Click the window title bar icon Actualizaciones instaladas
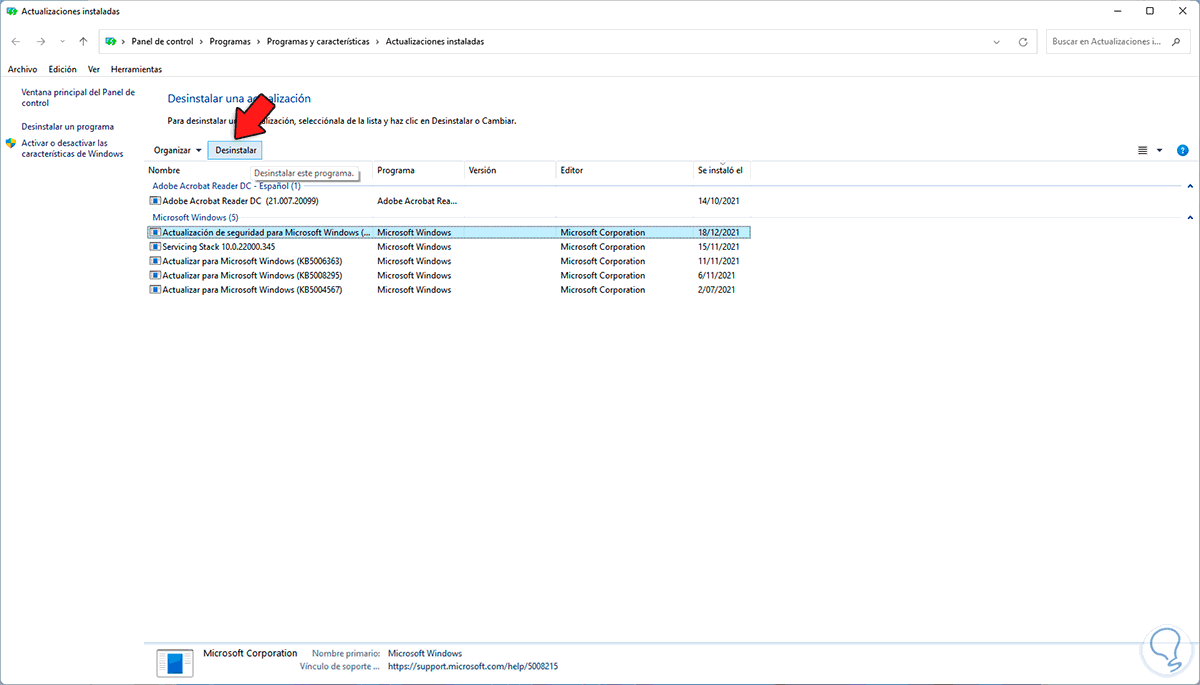Screen dimensions: 1200x685 pos(11,11)
